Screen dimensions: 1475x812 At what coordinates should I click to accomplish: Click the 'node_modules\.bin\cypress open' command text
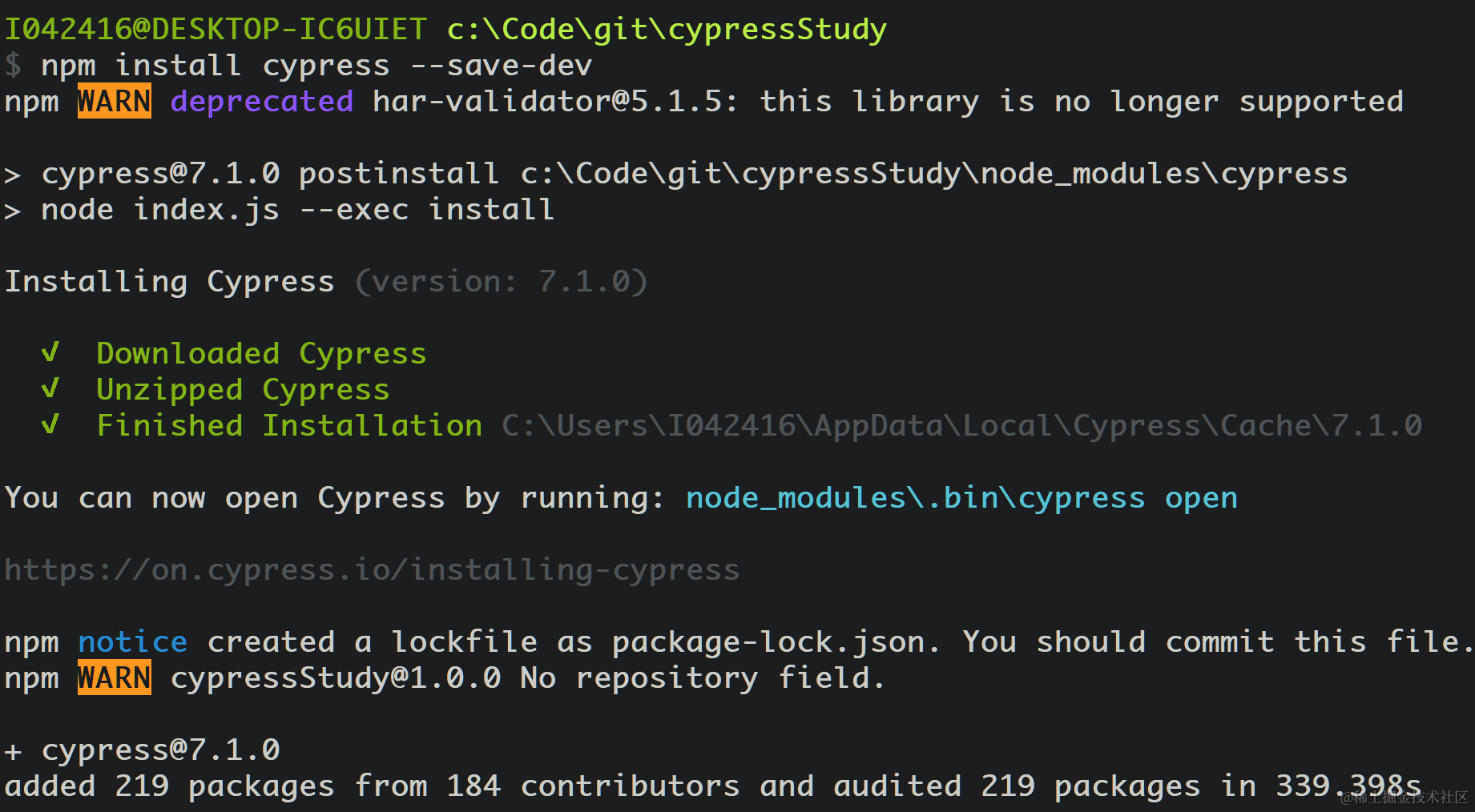tap(961, 498)
